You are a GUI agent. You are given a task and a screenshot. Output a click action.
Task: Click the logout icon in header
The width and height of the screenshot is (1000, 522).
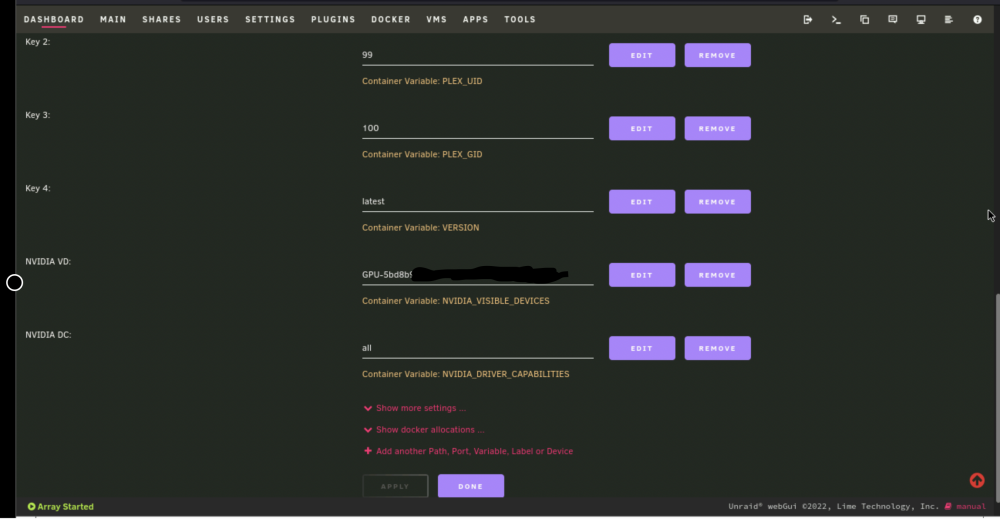pos(807,20)
